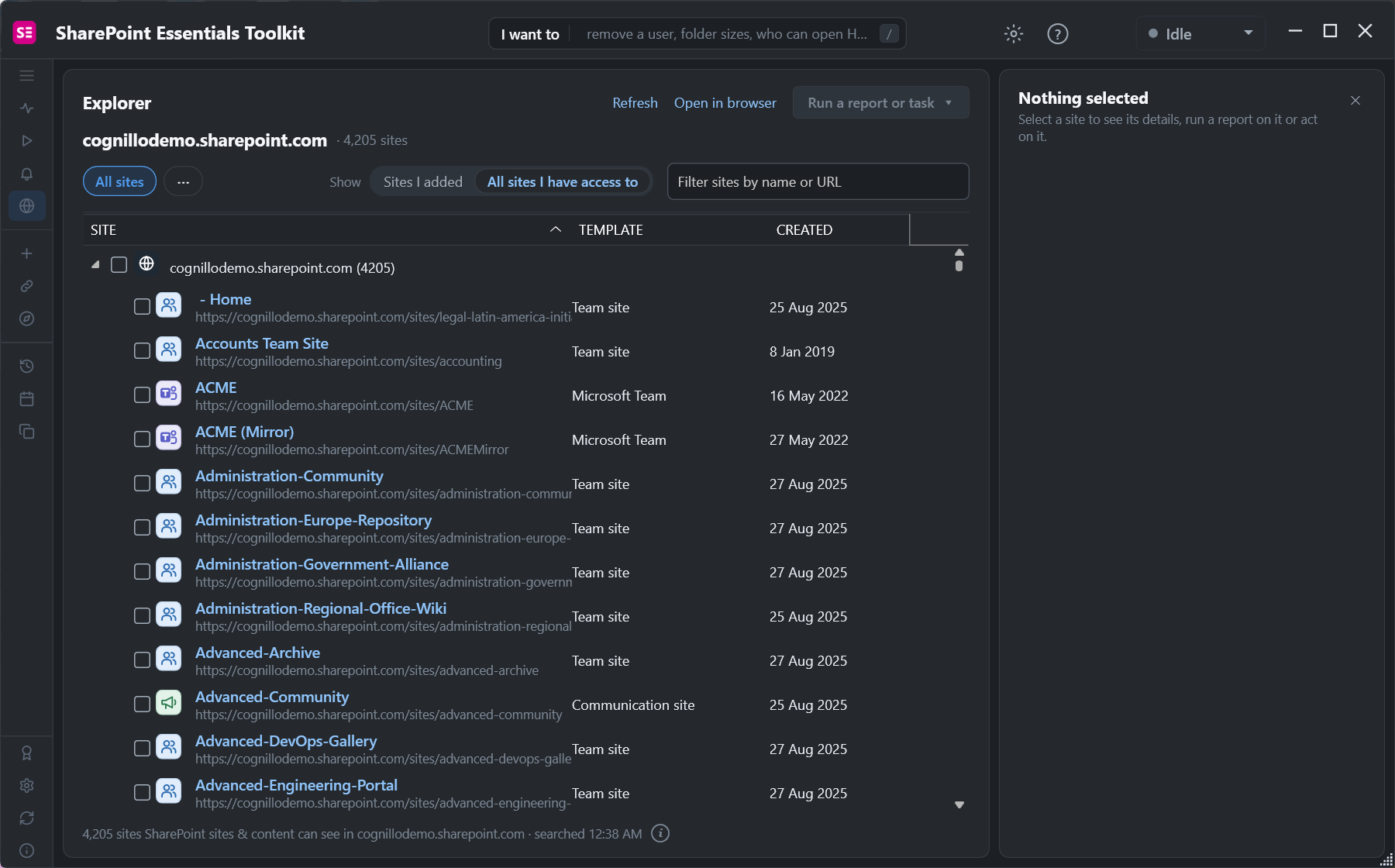
Task: Open the settings gear in sidebar
Action: point(27,786)
